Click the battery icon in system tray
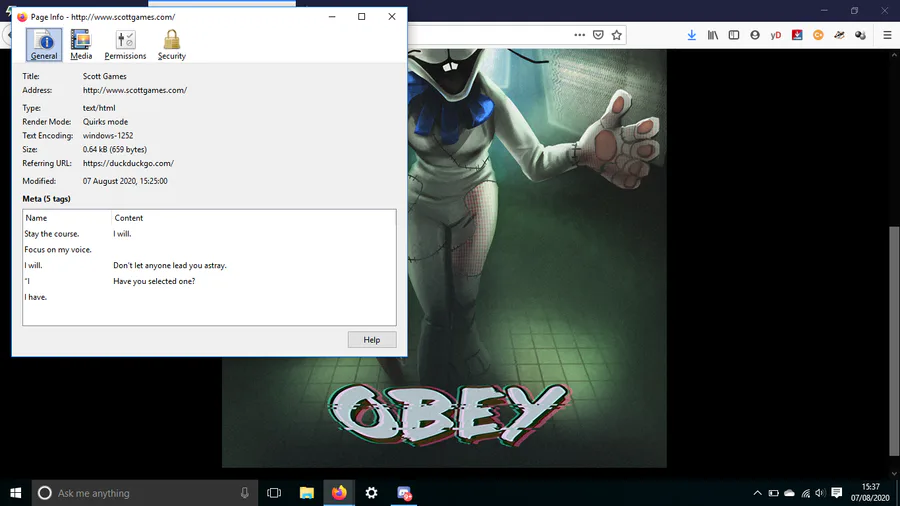Image resolution: width=900 pixels, height=506 pixels. pyautogui.click(x=774, y=493)
